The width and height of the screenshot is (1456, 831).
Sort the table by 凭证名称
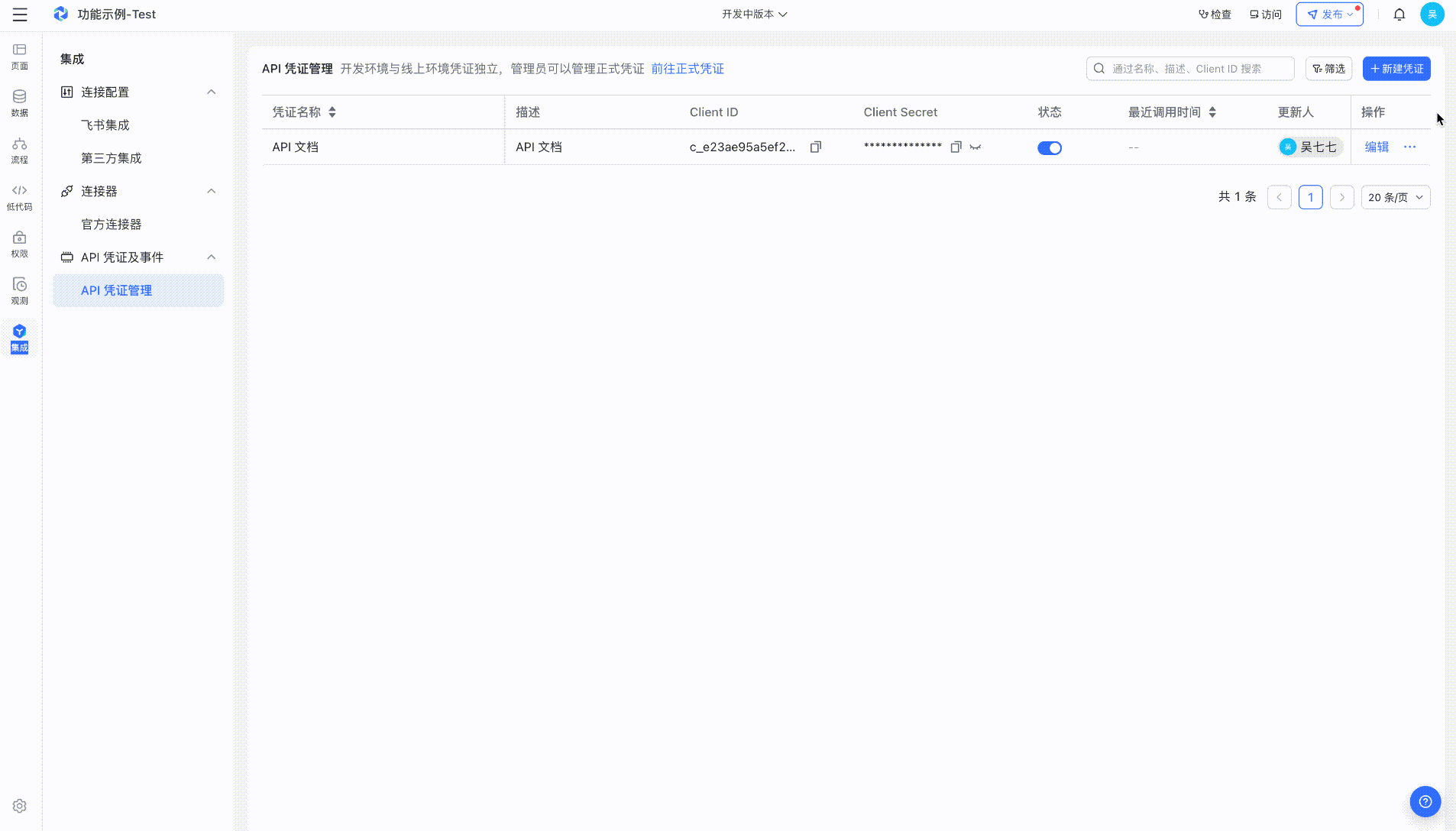pyautogui.click(x=332, y=112)
